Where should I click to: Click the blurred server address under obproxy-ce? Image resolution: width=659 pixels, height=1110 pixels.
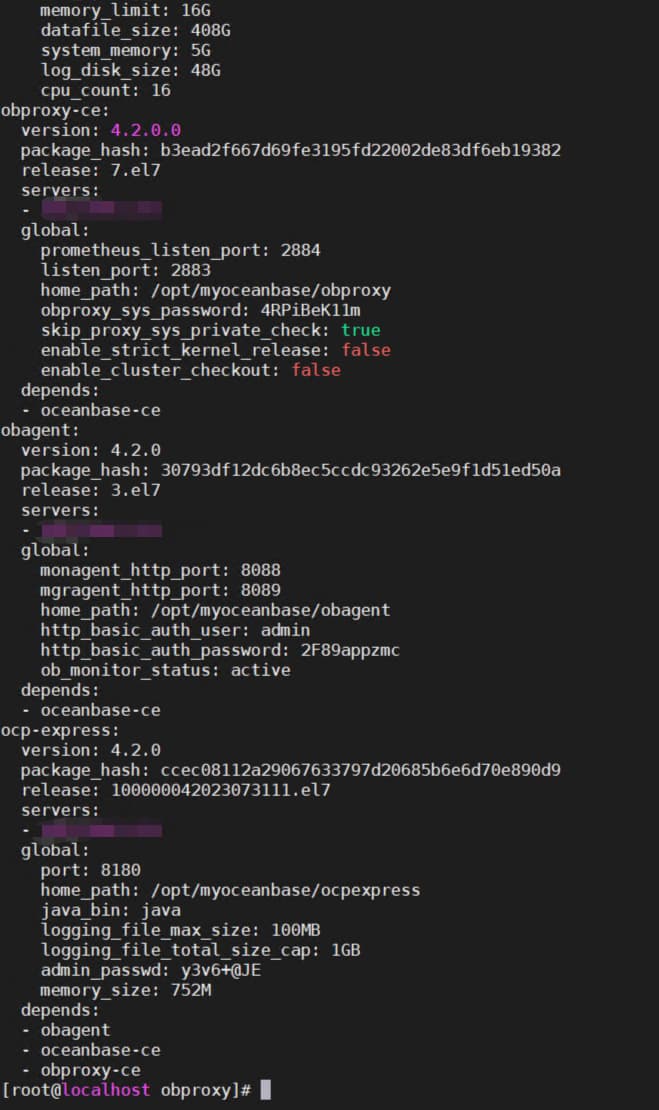[102, 209]
